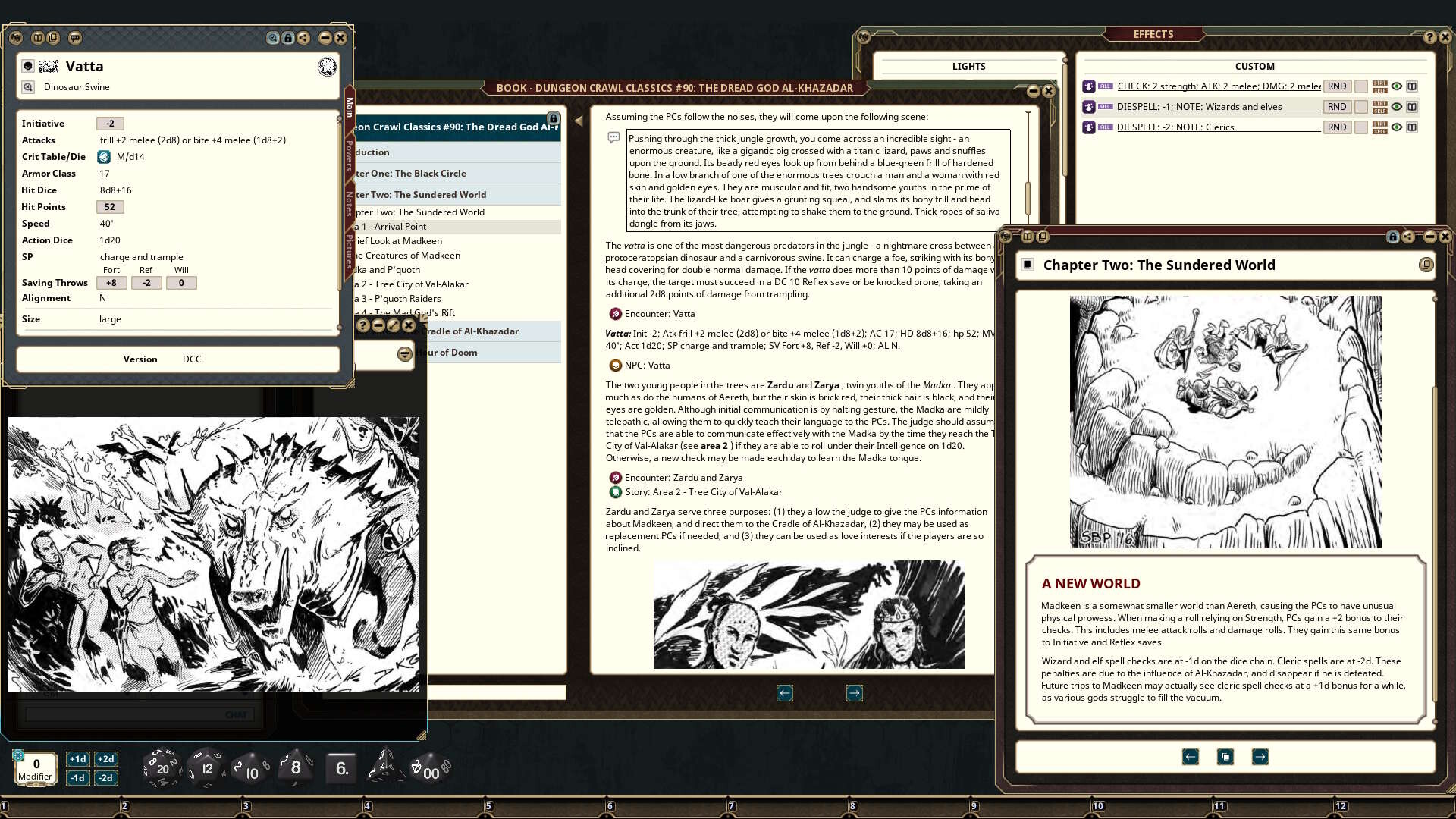Open the Crit Table M/d14 link icon
The width and height of the screenshot is (1456, 819).
point(104,157)
